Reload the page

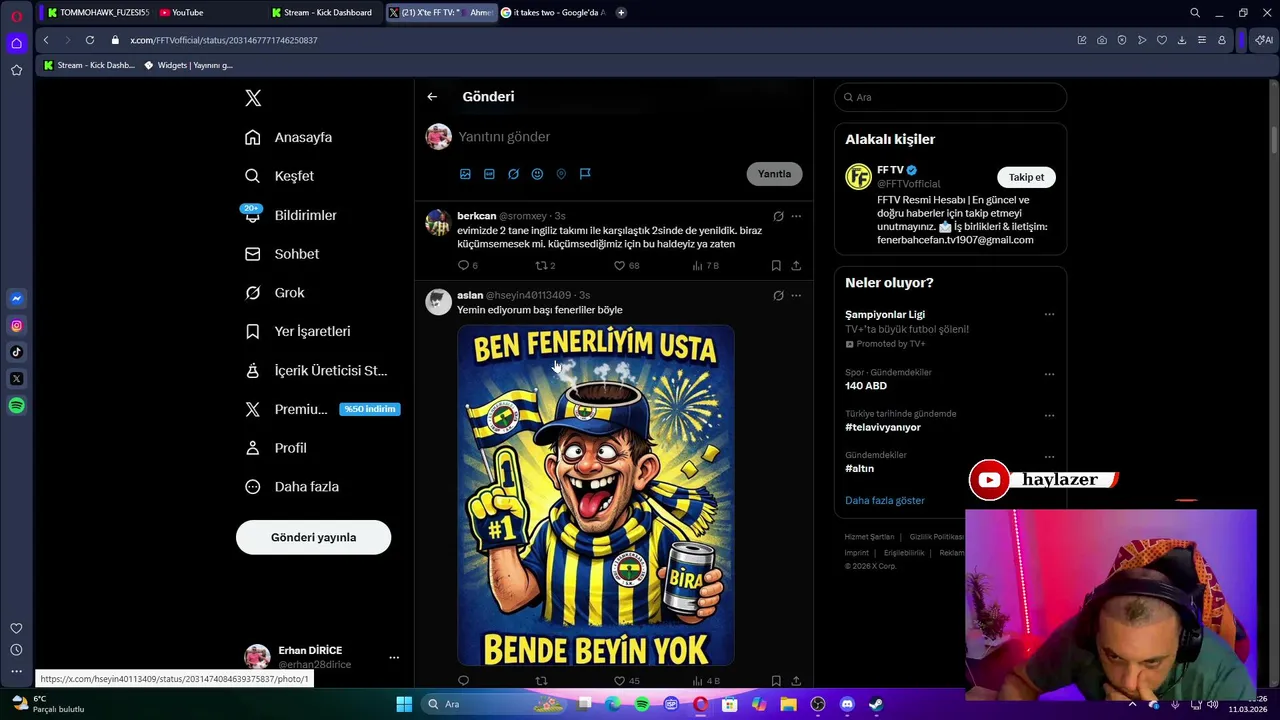pyautogui.click(x=89, y=40)
